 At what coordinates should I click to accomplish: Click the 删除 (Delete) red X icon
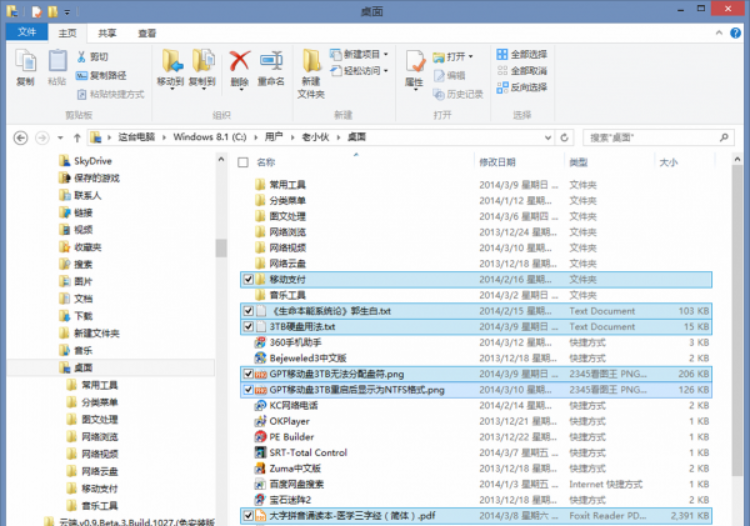pos(239,66)
